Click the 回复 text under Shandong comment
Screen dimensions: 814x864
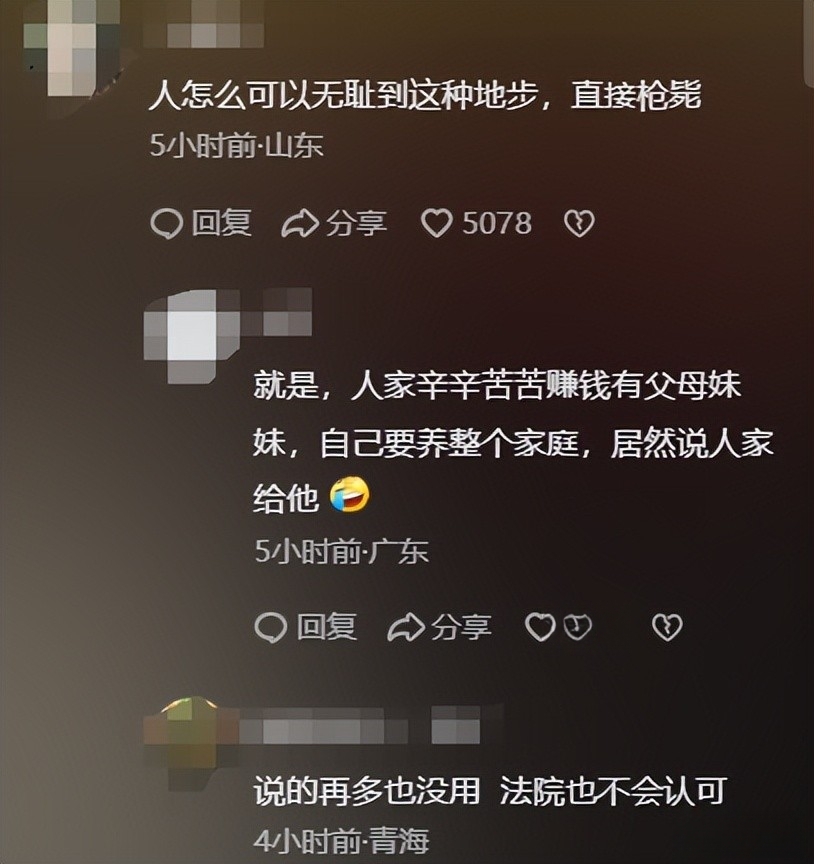(x=222, y=223)
